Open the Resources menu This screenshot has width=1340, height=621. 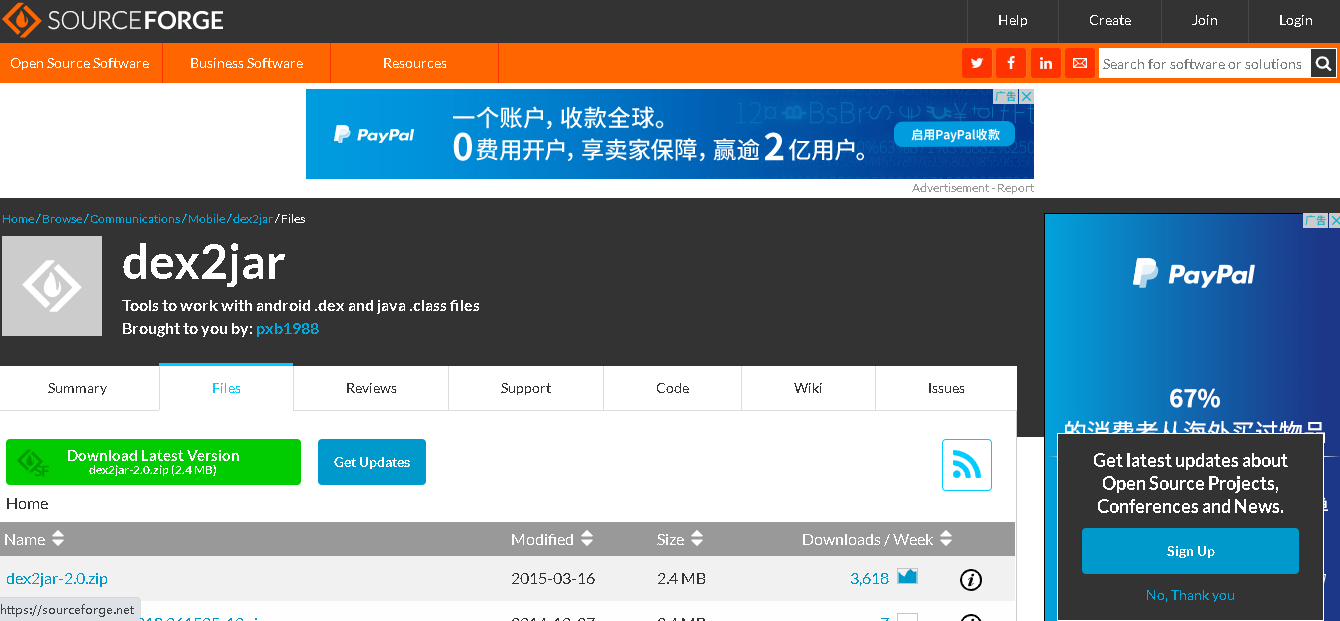pos(414,63)
